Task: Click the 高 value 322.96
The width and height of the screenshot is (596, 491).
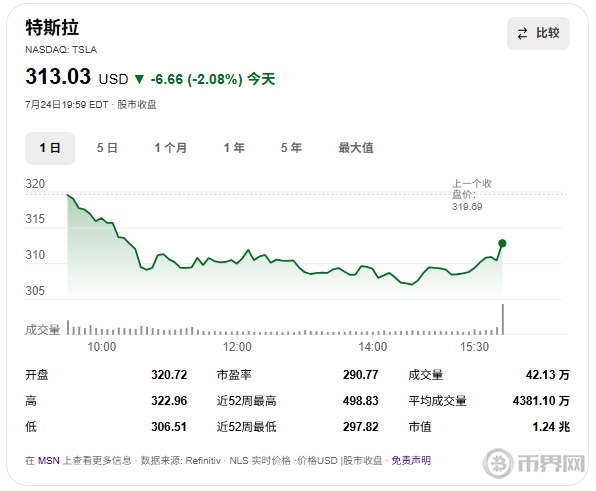Action: pyautogui.click(x=169, y=401)
